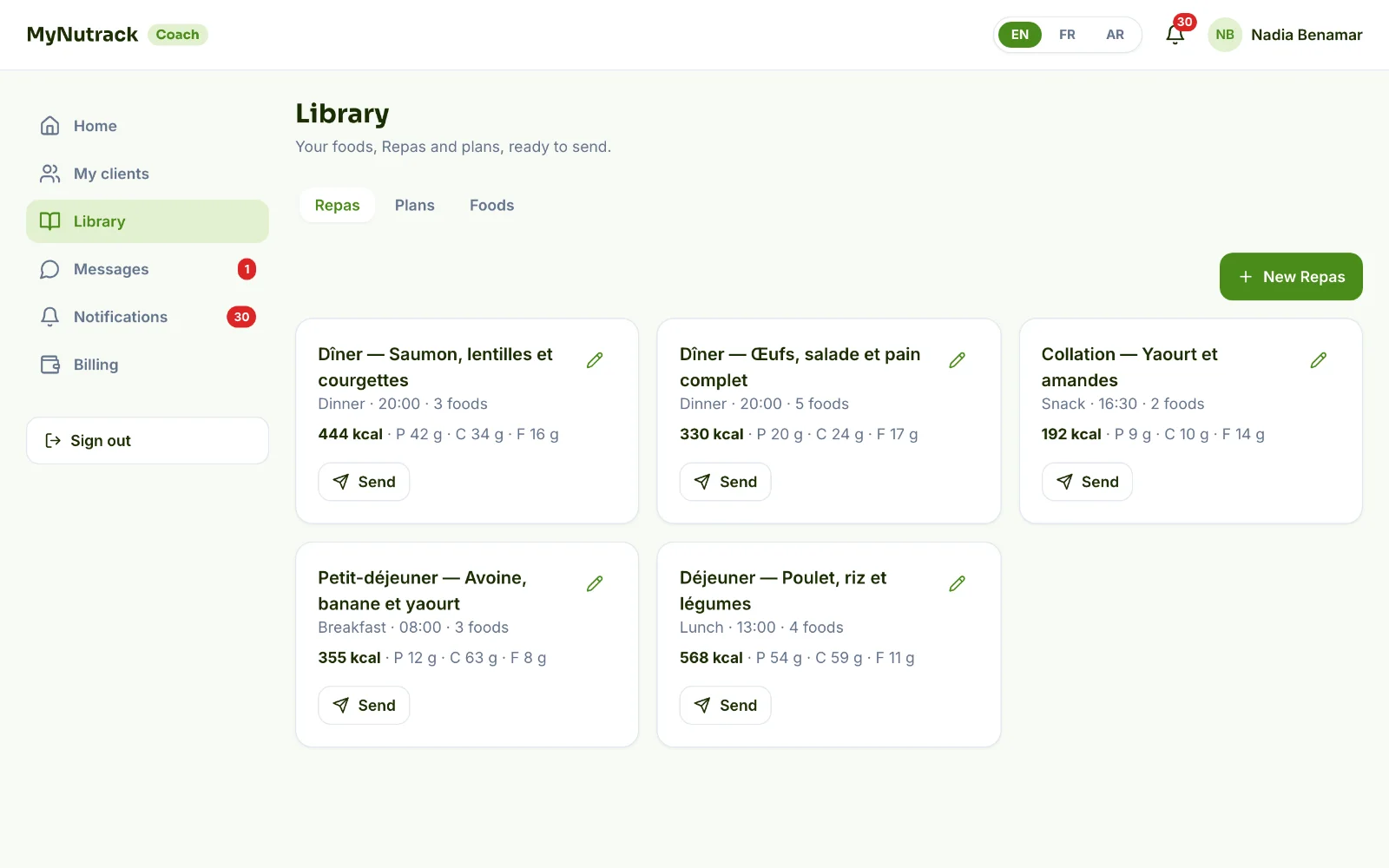Click the plus icon in New Repas

point(1246,277)
